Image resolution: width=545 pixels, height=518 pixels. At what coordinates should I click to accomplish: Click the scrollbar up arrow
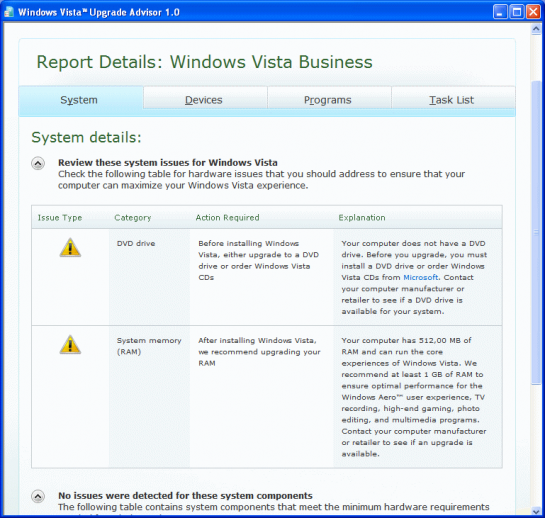point(536,29)
